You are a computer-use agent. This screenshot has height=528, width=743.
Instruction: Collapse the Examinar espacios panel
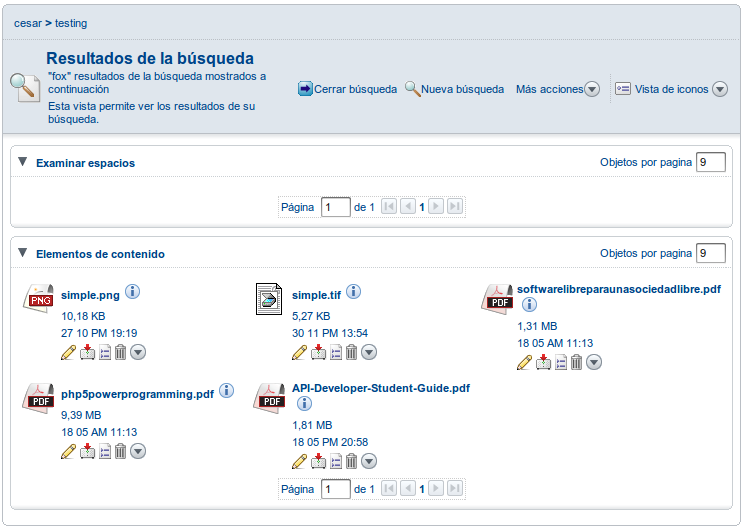tap(22, 162)
